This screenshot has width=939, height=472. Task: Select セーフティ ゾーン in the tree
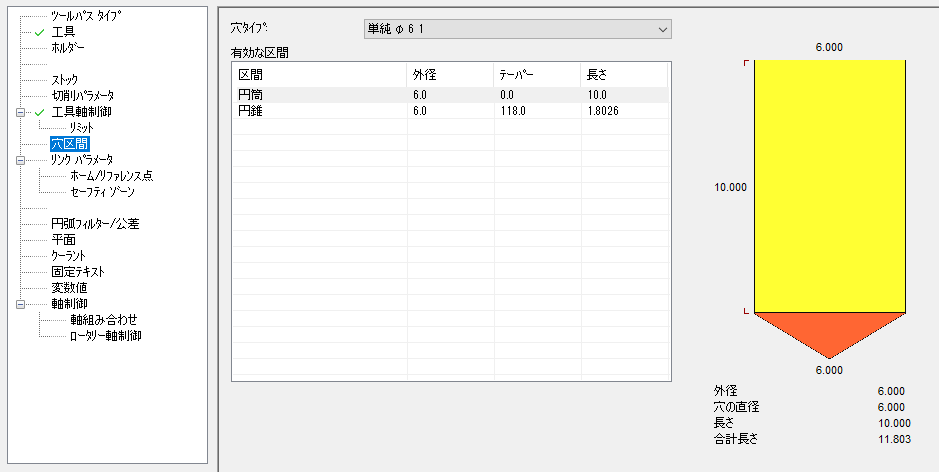click(102, 192)
